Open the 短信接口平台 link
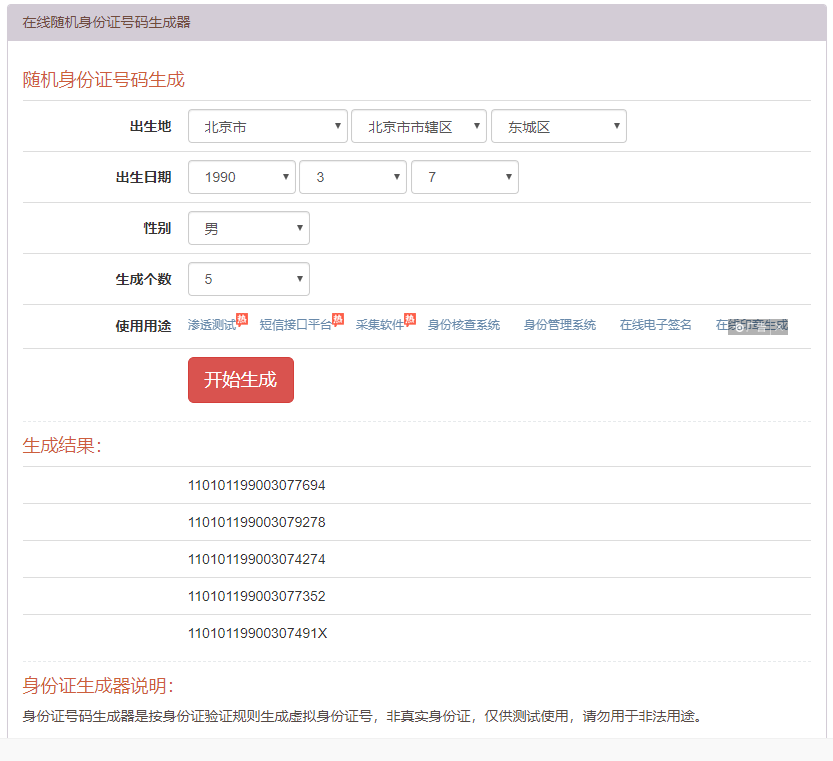 pos(296,325)
